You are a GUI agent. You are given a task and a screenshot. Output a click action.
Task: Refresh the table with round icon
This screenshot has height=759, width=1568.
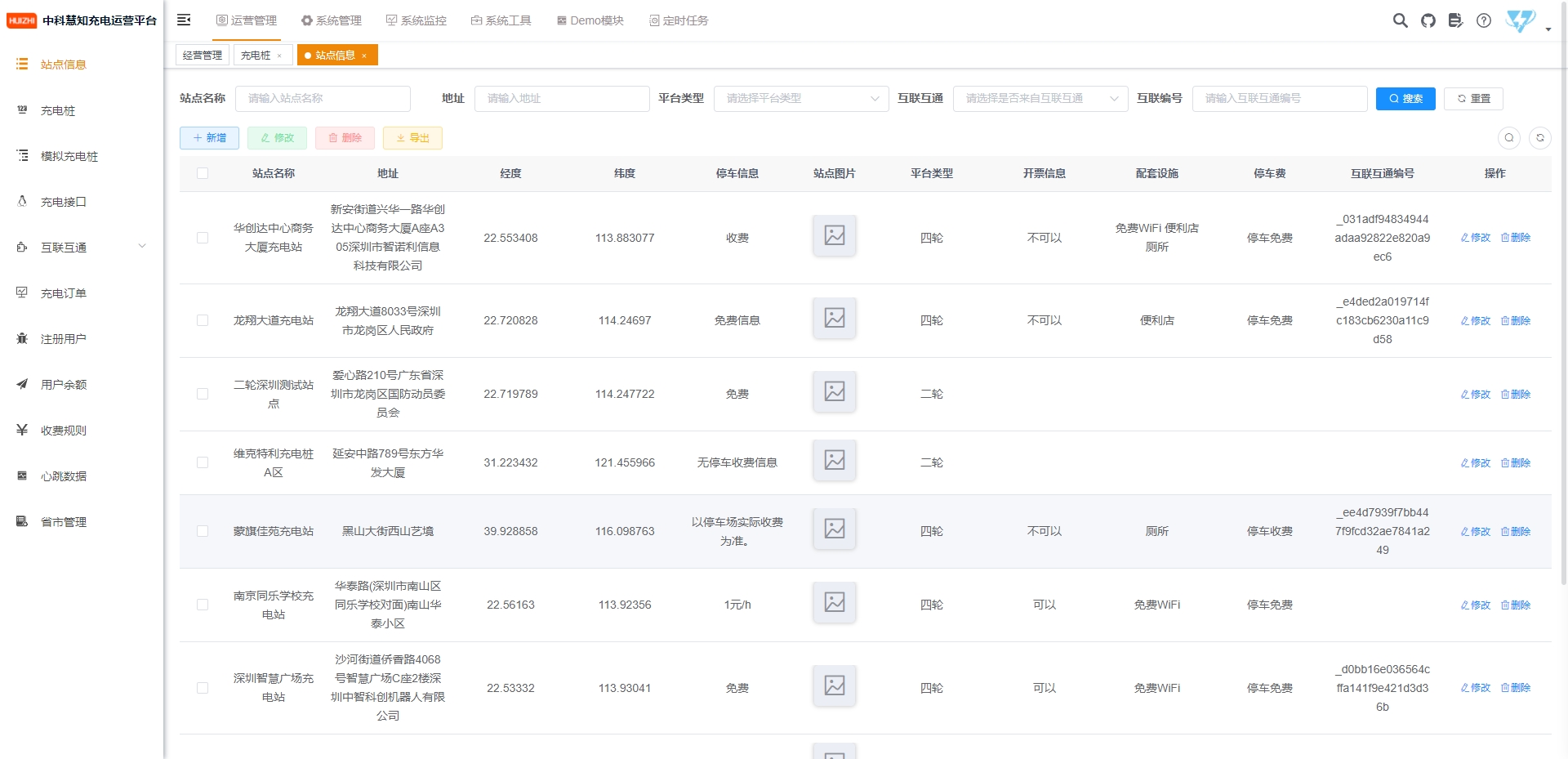point(1540,138)
